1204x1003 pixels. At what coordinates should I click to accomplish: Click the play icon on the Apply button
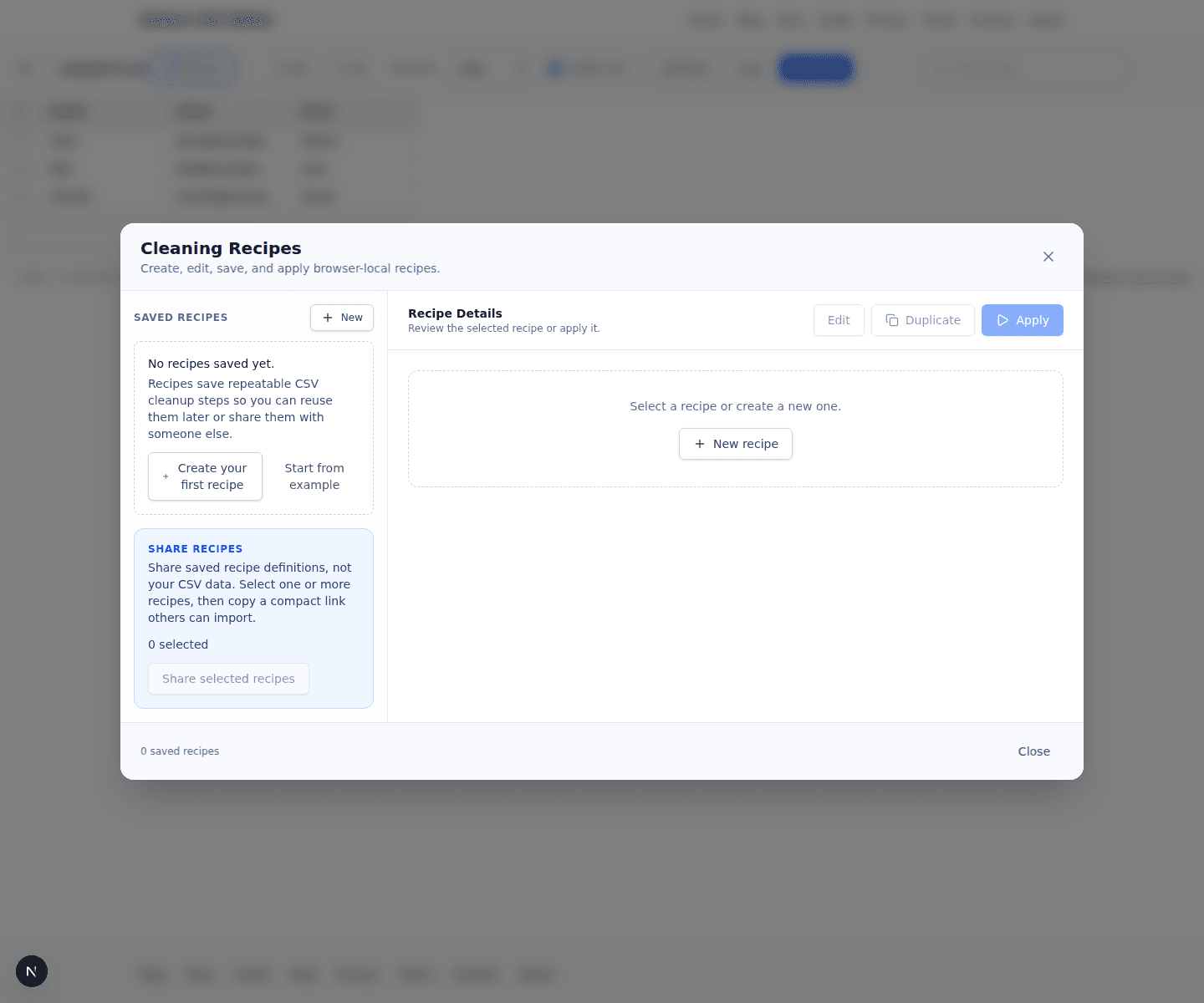1002,320
